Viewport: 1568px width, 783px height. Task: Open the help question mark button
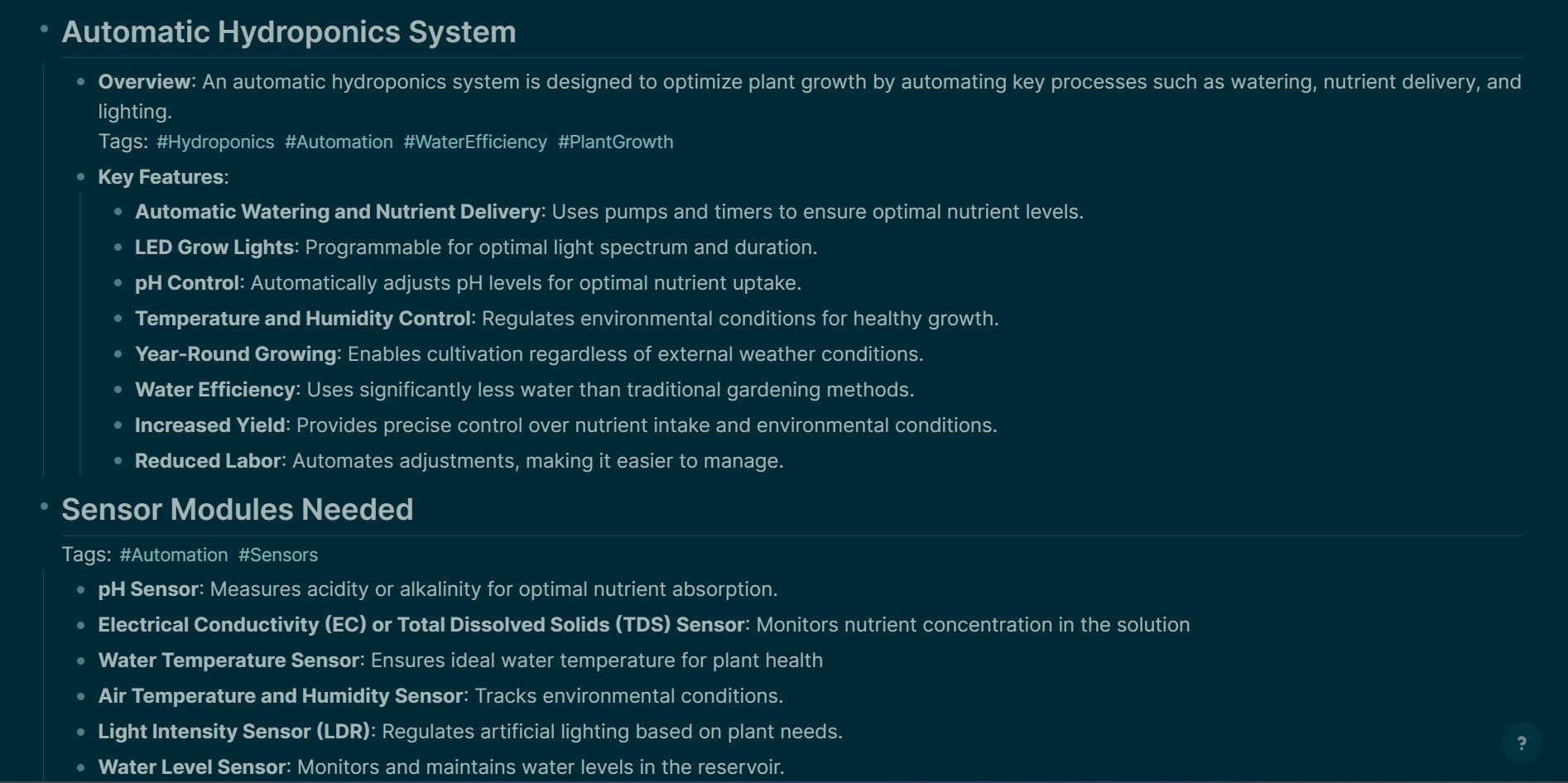[1521, 743]
